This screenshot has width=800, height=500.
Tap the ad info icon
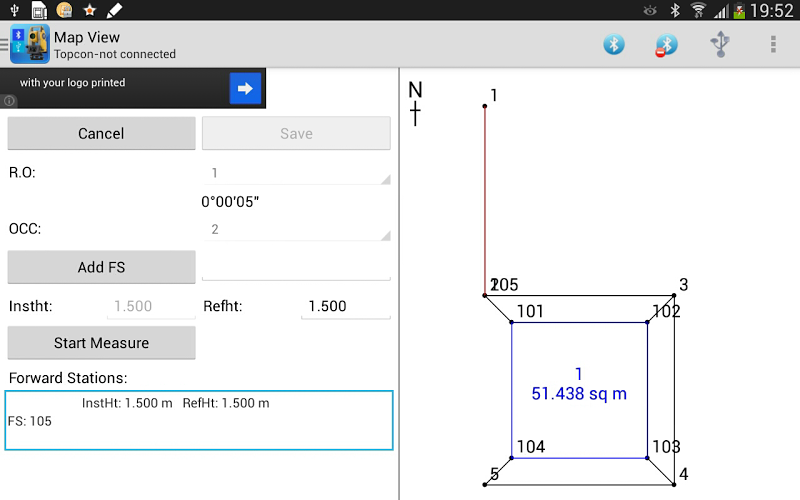coord(8,101)
